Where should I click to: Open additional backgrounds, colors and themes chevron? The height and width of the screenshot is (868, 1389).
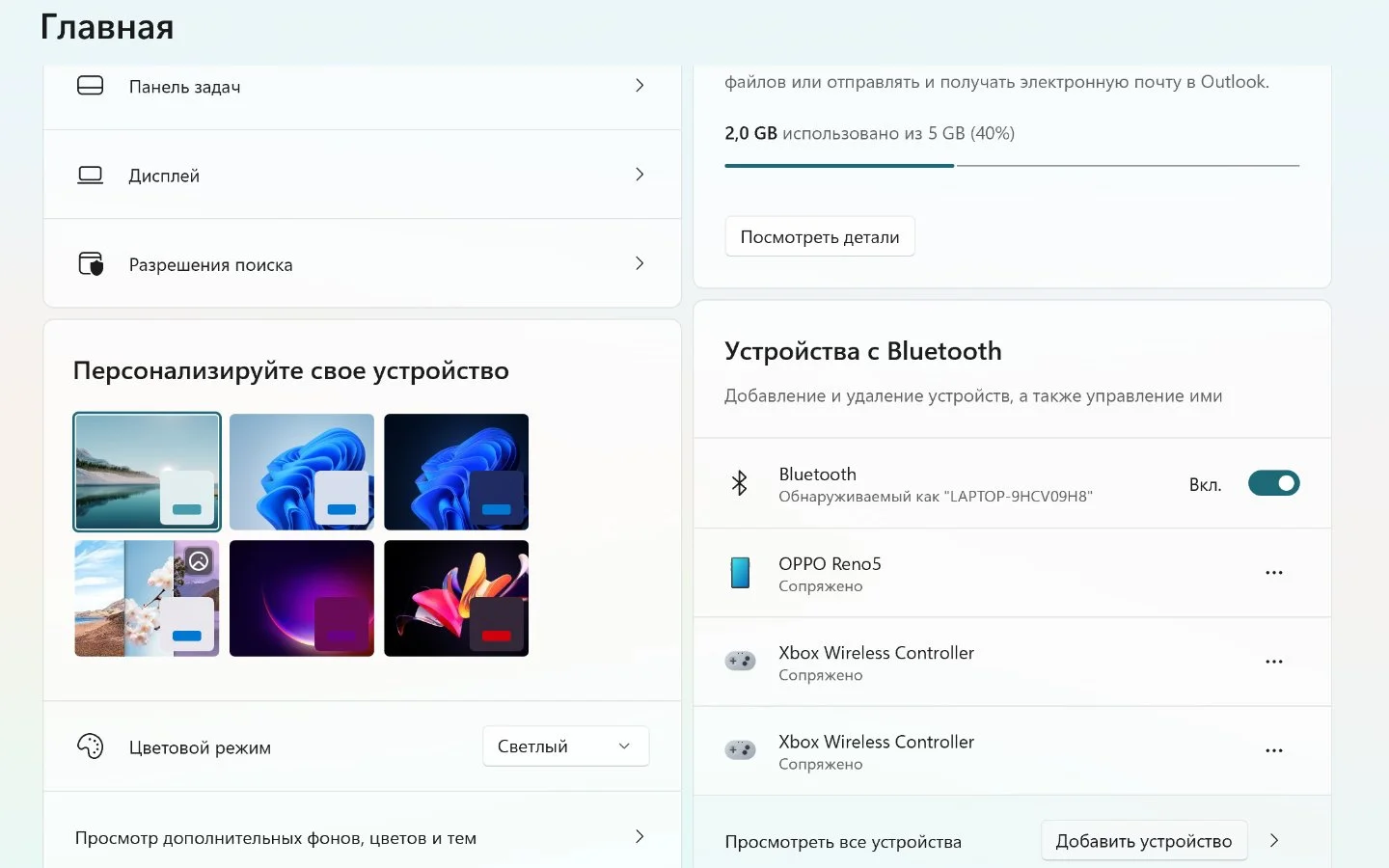click(x=640, y=837)
